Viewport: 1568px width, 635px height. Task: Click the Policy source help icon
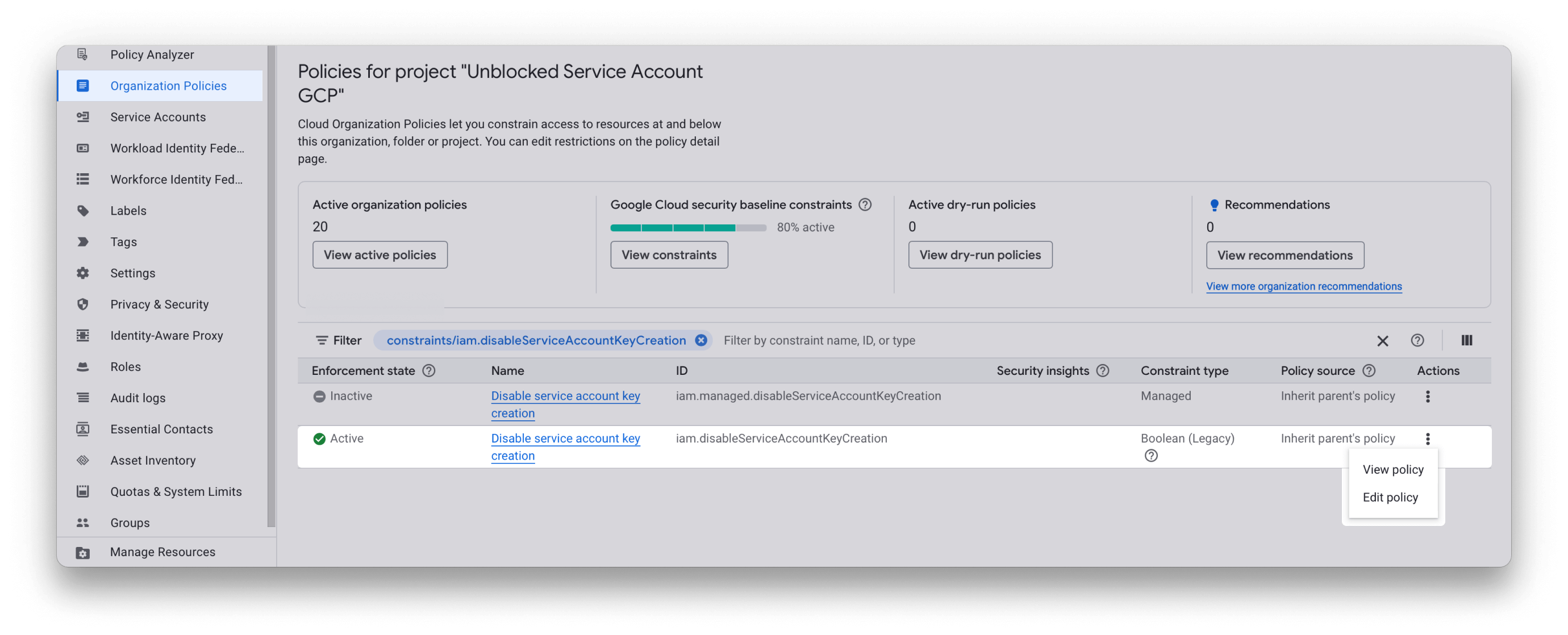click(1369, 371)
